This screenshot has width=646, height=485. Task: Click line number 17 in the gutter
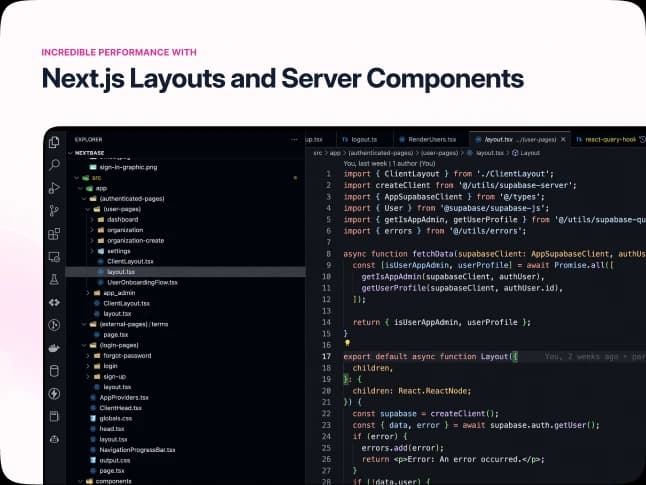click(x=326, y=356)
